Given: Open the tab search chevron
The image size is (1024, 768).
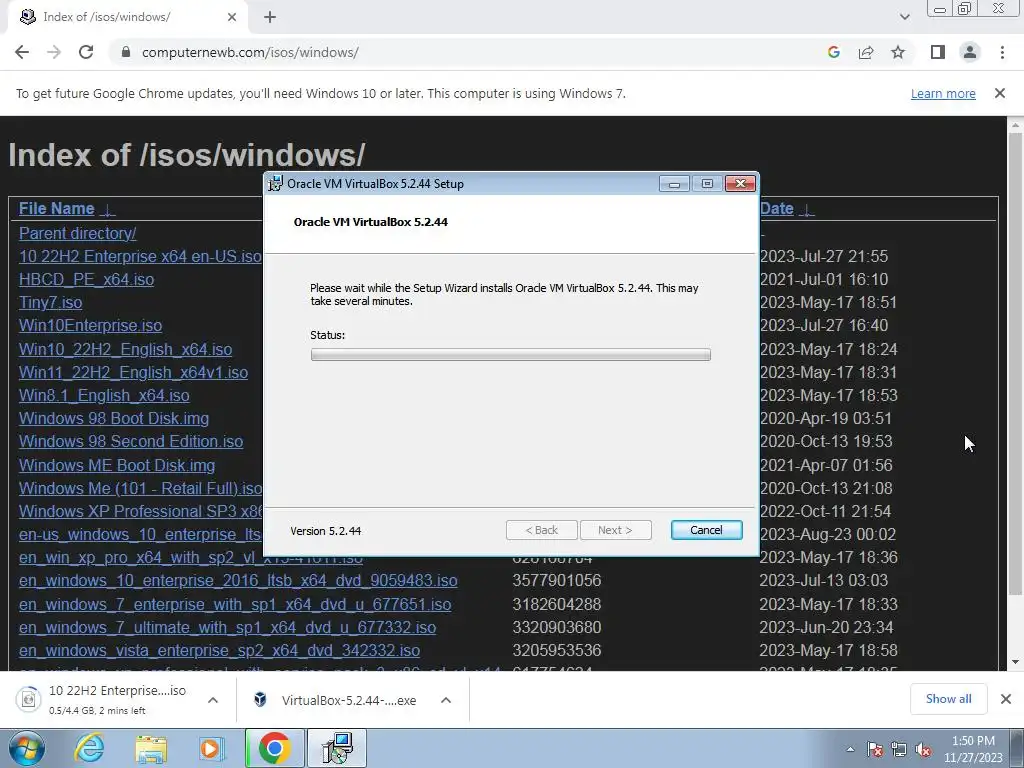Looking at the screenshot, I should [904, 17].
